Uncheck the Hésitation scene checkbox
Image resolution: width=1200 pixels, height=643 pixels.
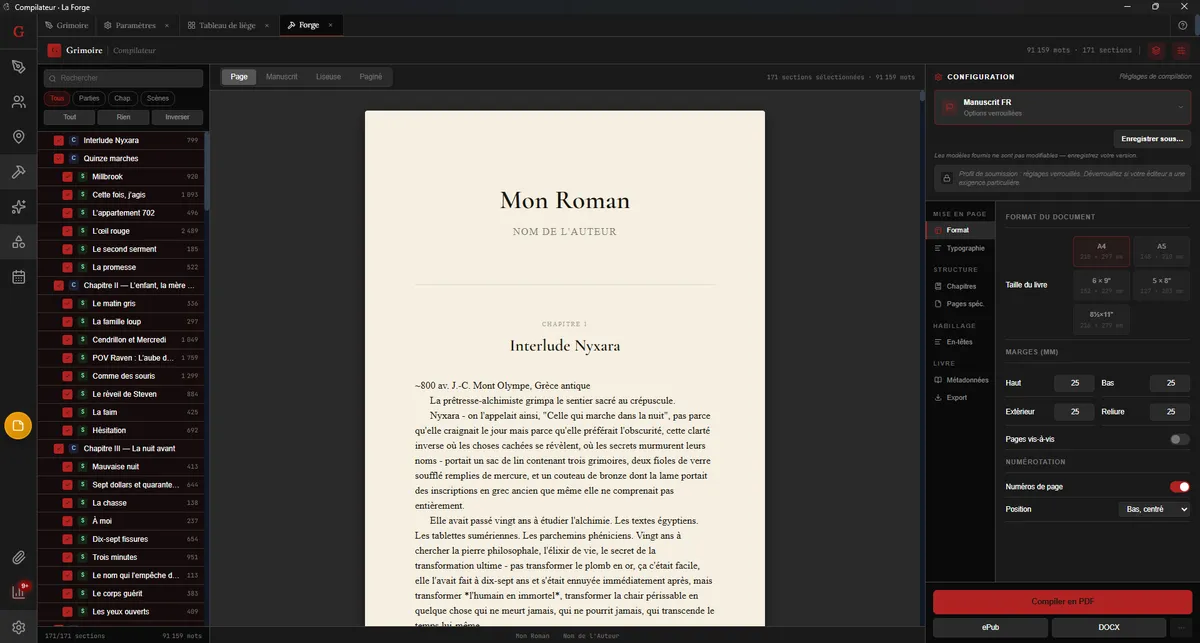click(67, 430)
